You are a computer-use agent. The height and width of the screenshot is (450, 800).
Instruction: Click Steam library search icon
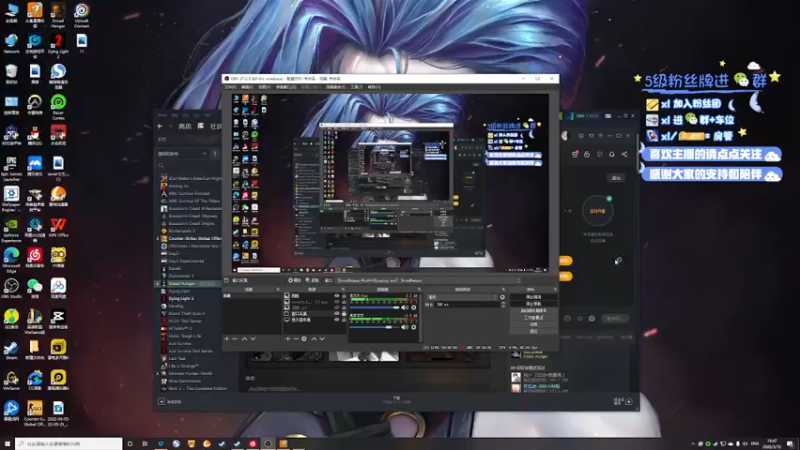[x=161, y=165]
